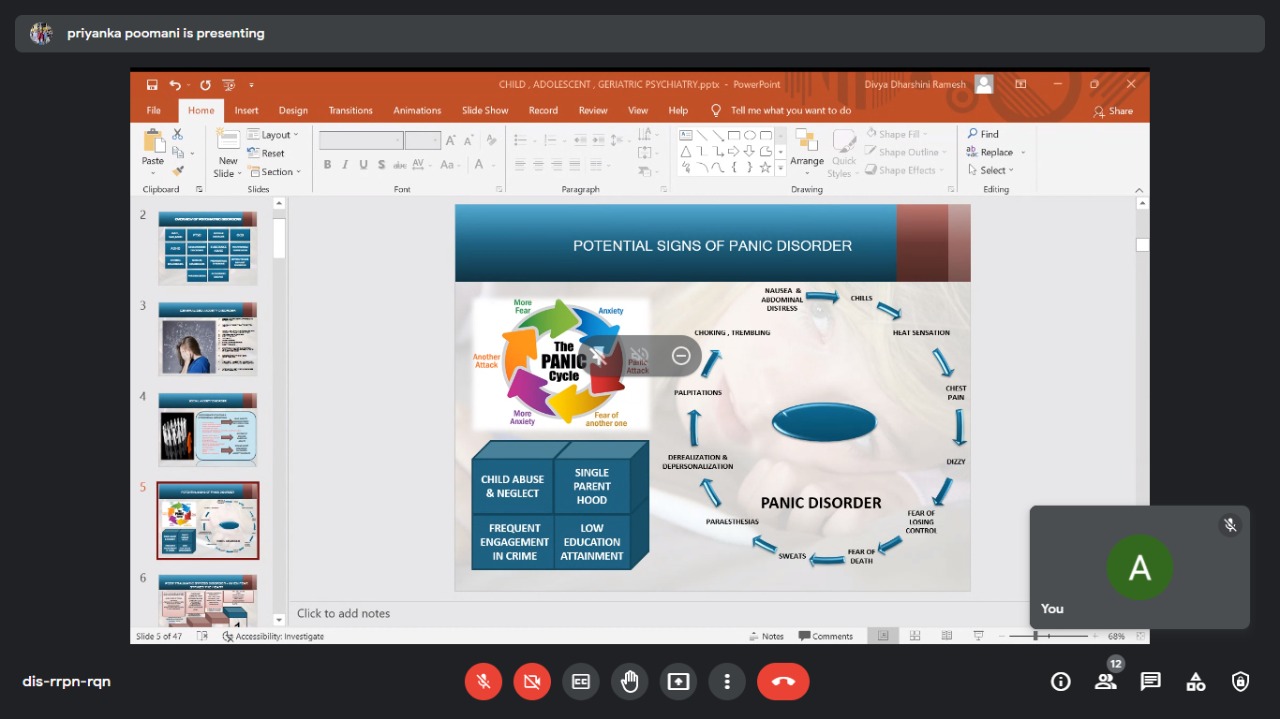Switch to the Review ribbon tab
Screen dimensions: 1280x719
tap(593, 111)
